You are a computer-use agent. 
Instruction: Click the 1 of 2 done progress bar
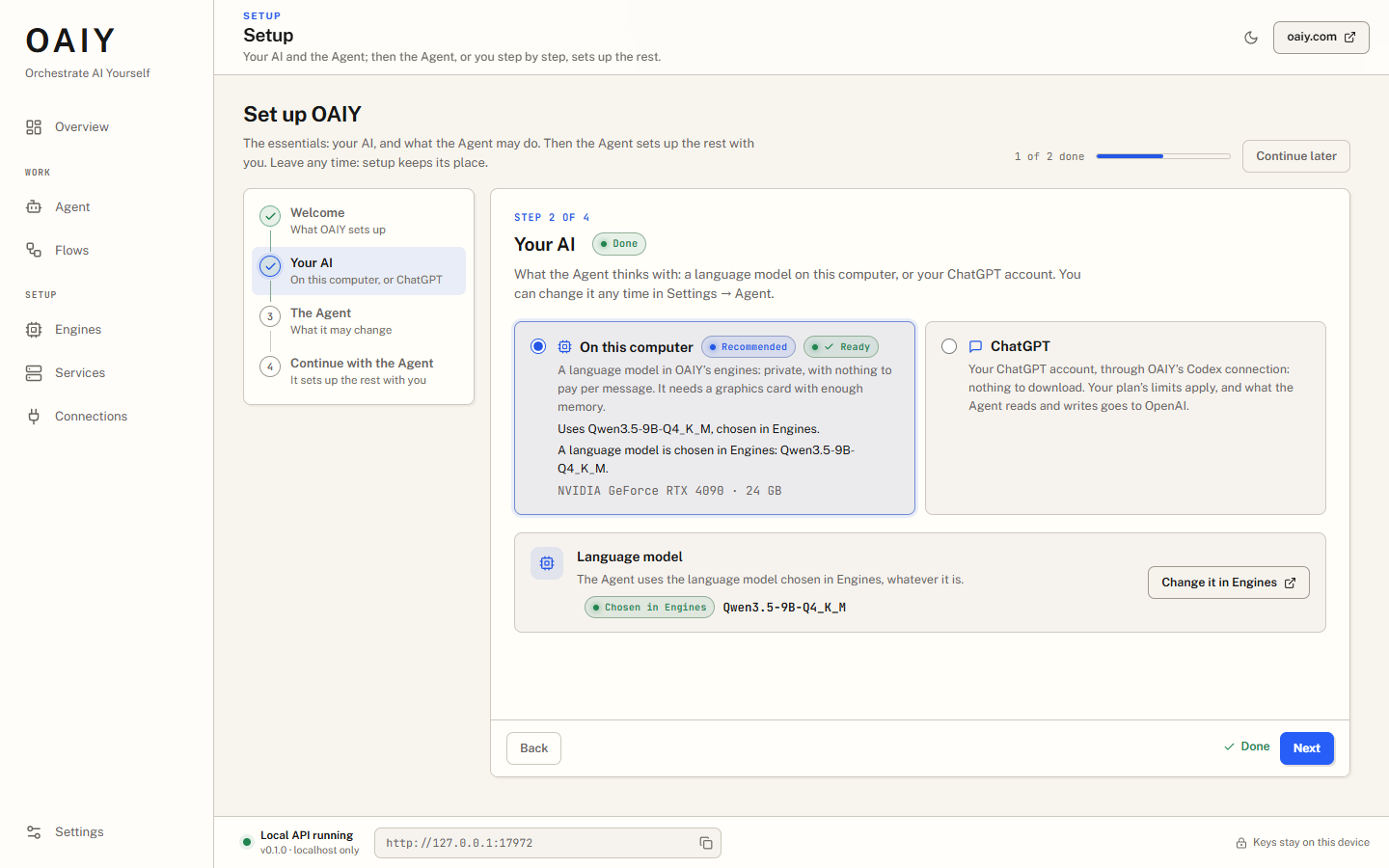tap(1163, 156)
